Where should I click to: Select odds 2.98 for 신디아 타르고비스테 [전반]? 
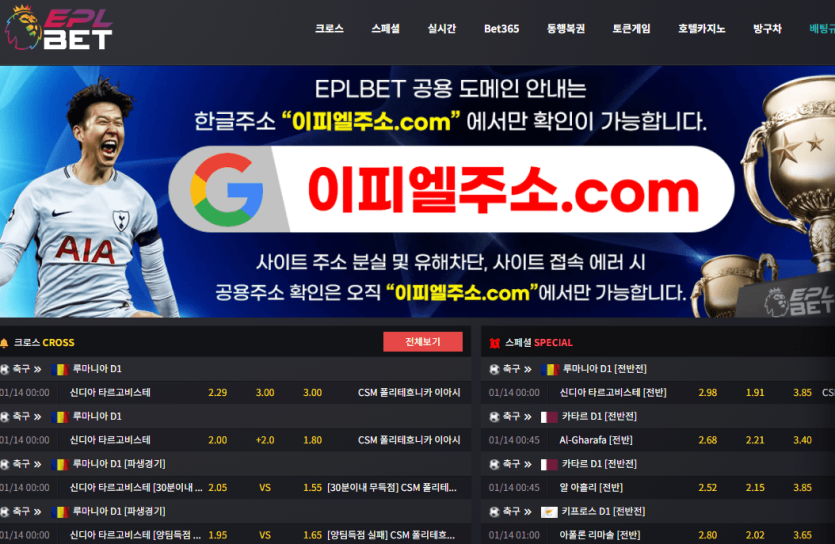point(708,393)
